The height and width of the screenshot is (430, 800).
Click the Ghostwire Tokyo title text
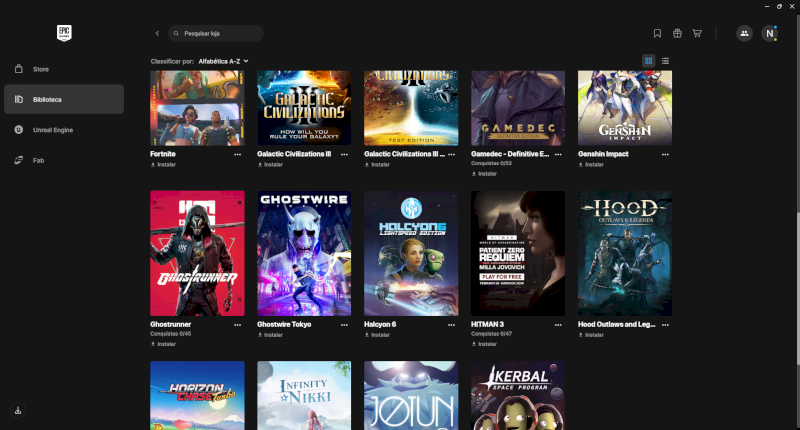coord(284,324)
